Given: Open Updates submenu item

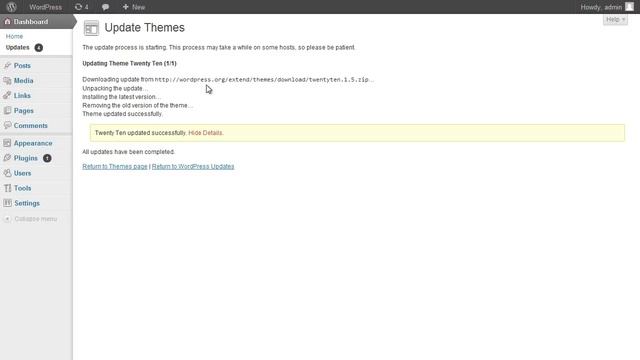Looking at the screenshot, I should (18, 47).
